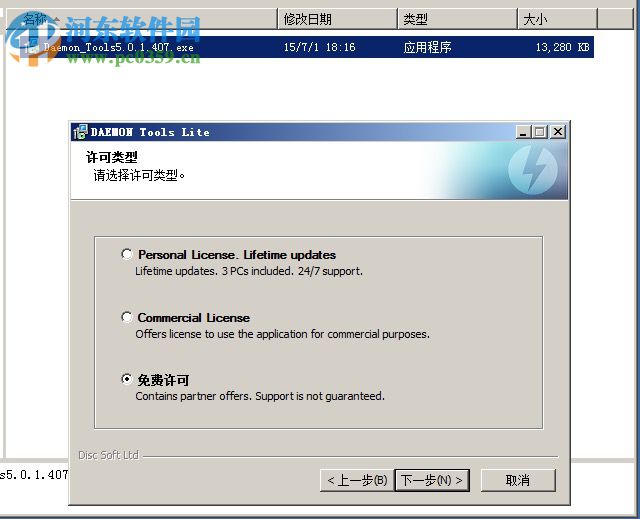Select the Daemon_Tools5.0.1.407.exe file row
Viewport: 640px width, 519px height.
click(300, 47)
